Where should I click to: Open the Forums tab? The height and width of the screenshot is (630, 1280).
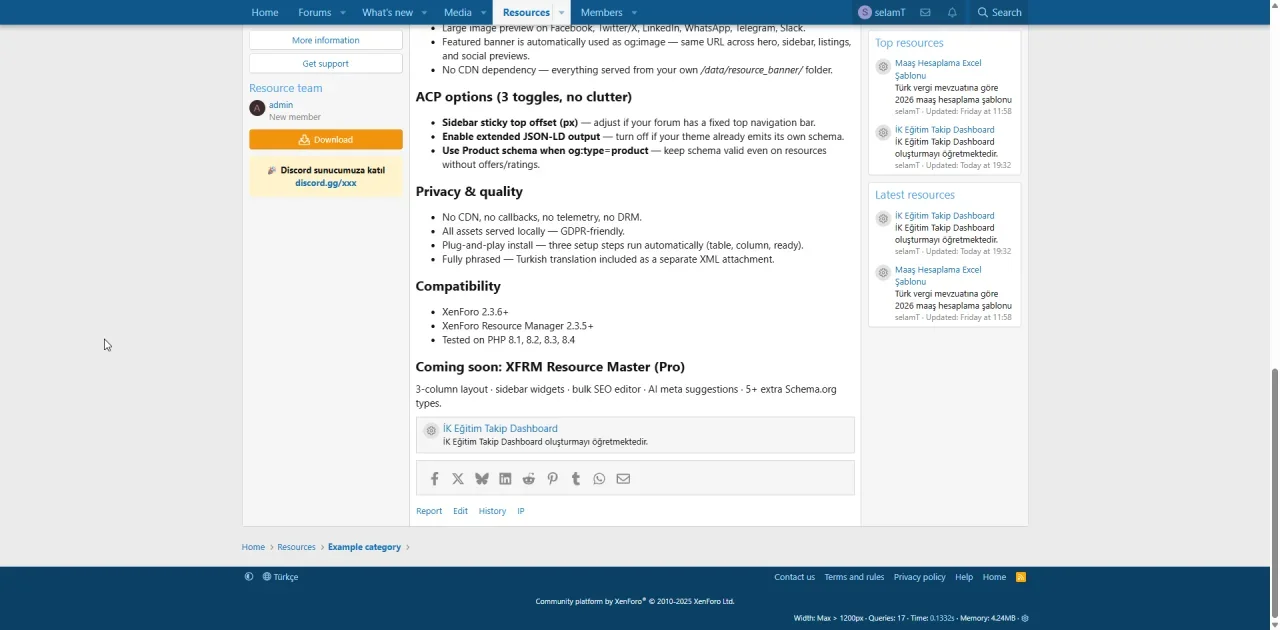click(314, 12)
